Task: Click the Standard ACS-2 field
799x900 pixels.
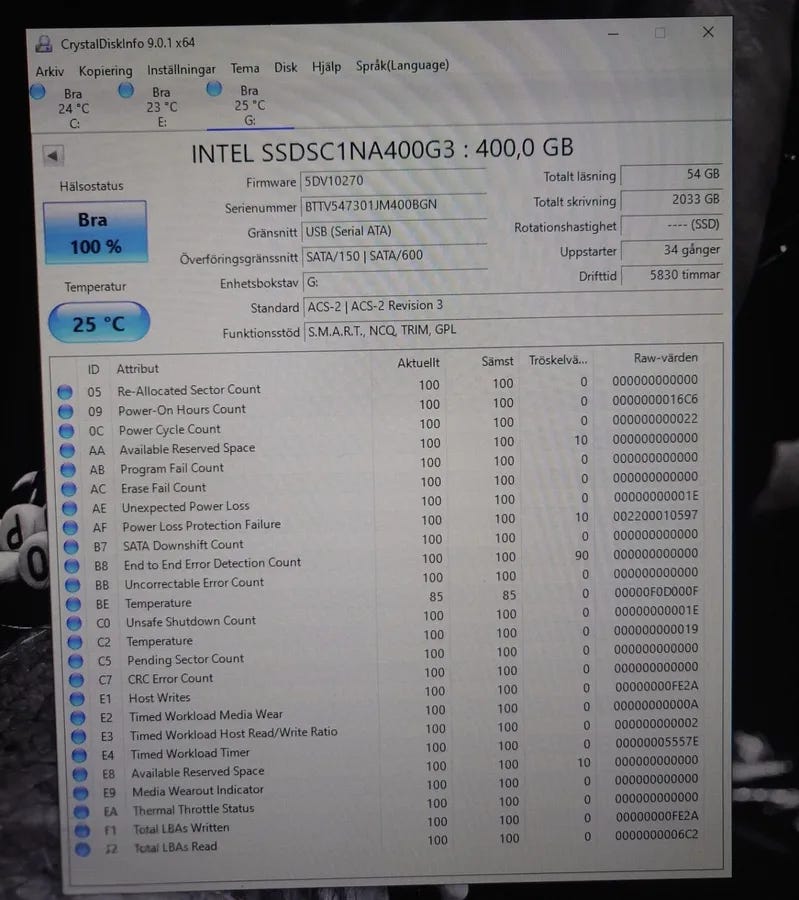Action: coord(513,306)
